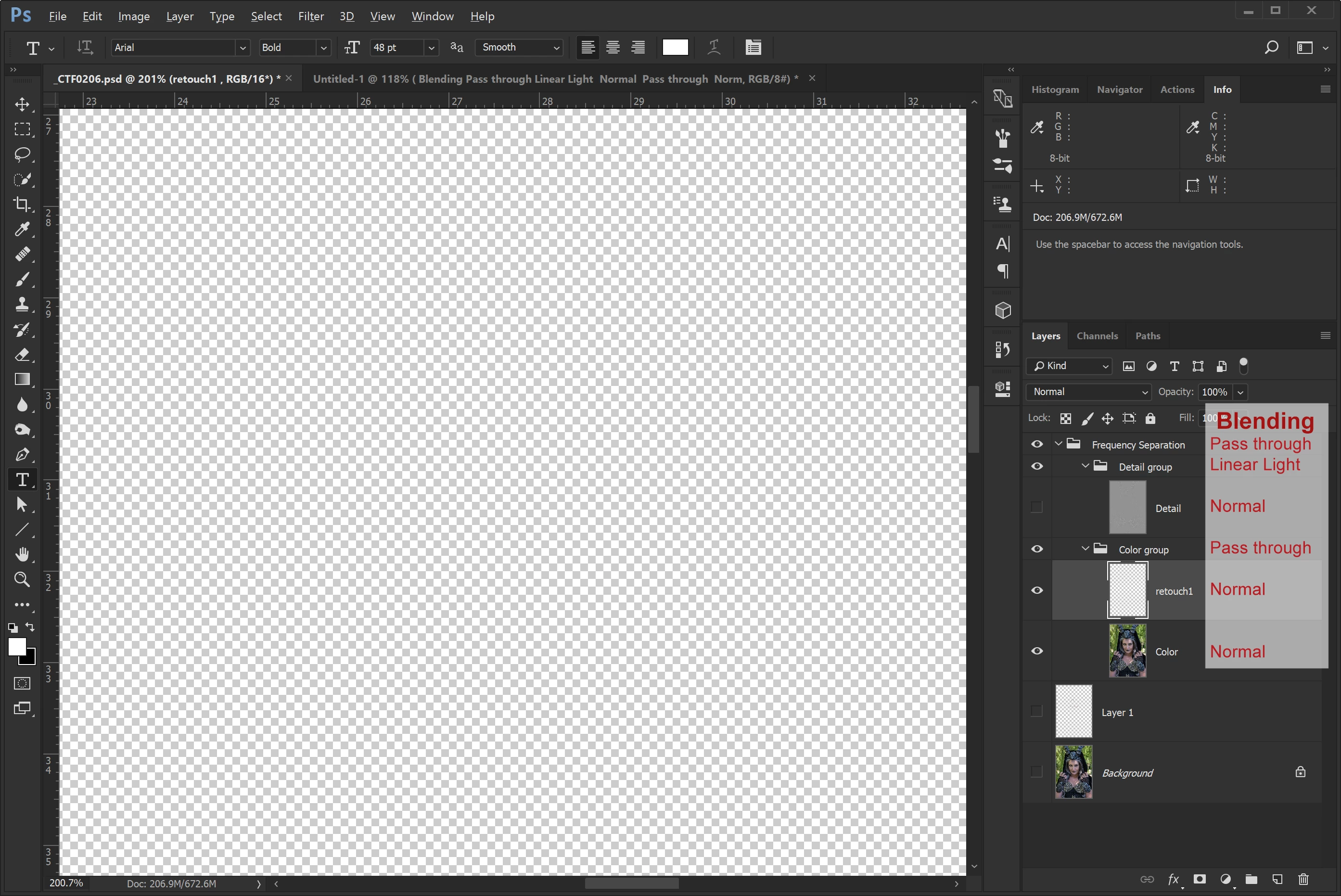Collapse the Color group folder
1341x896 pixels.
[x=1085, y=549]
